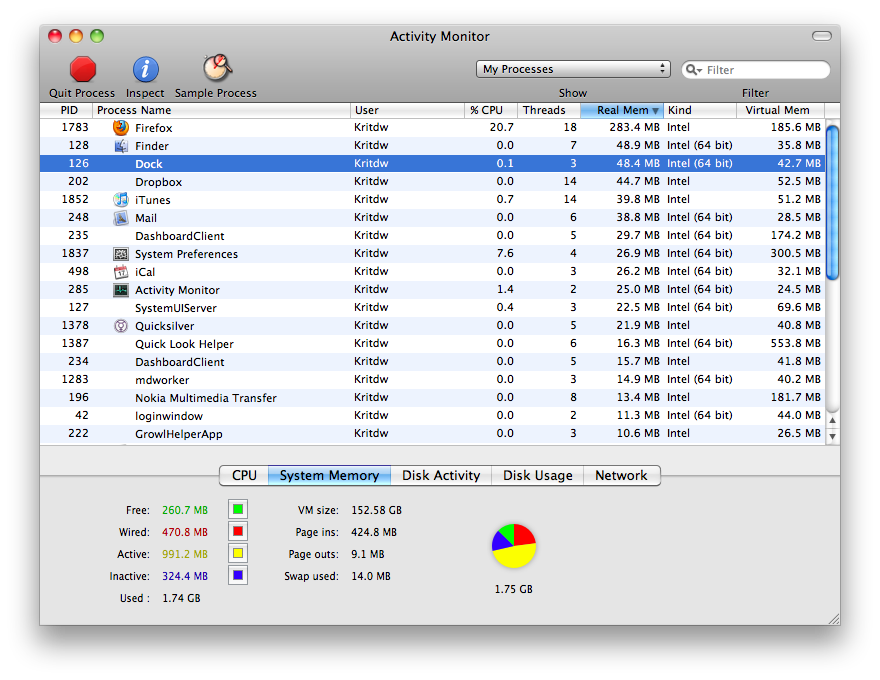Click the Used 1.74 GB value

pos(181,598)
